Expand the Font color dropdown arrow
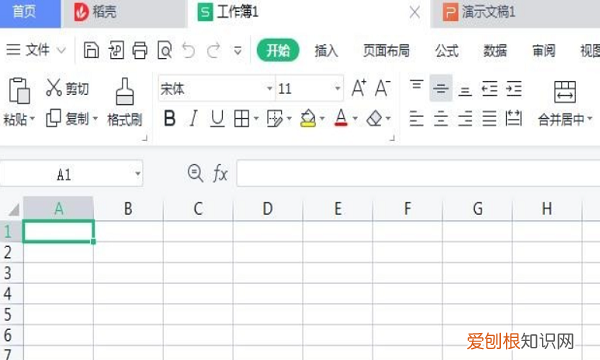600x360 pixels. [355, 119]
